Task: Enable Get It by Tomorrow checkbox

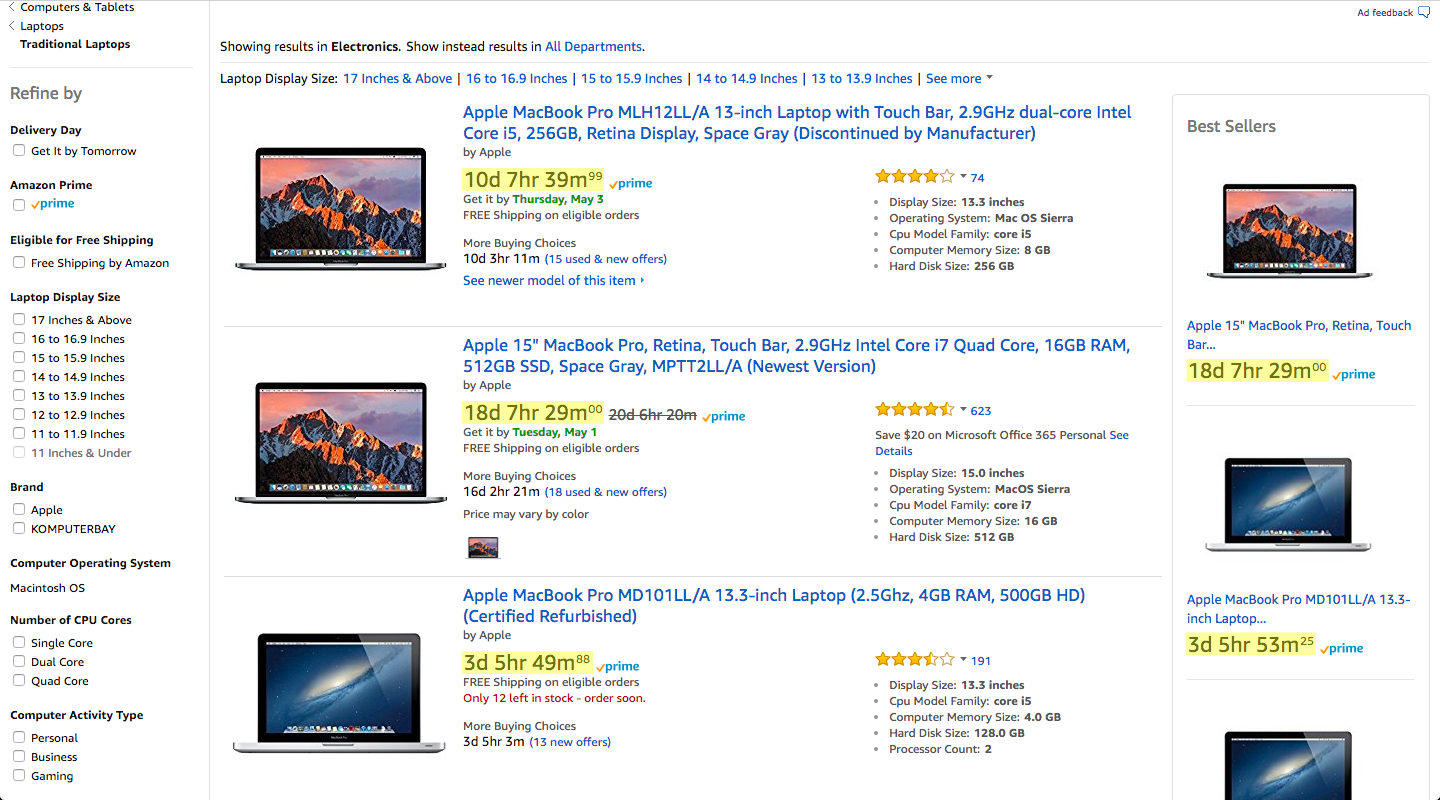Action: pyautogui.click(x=18, y=151)
